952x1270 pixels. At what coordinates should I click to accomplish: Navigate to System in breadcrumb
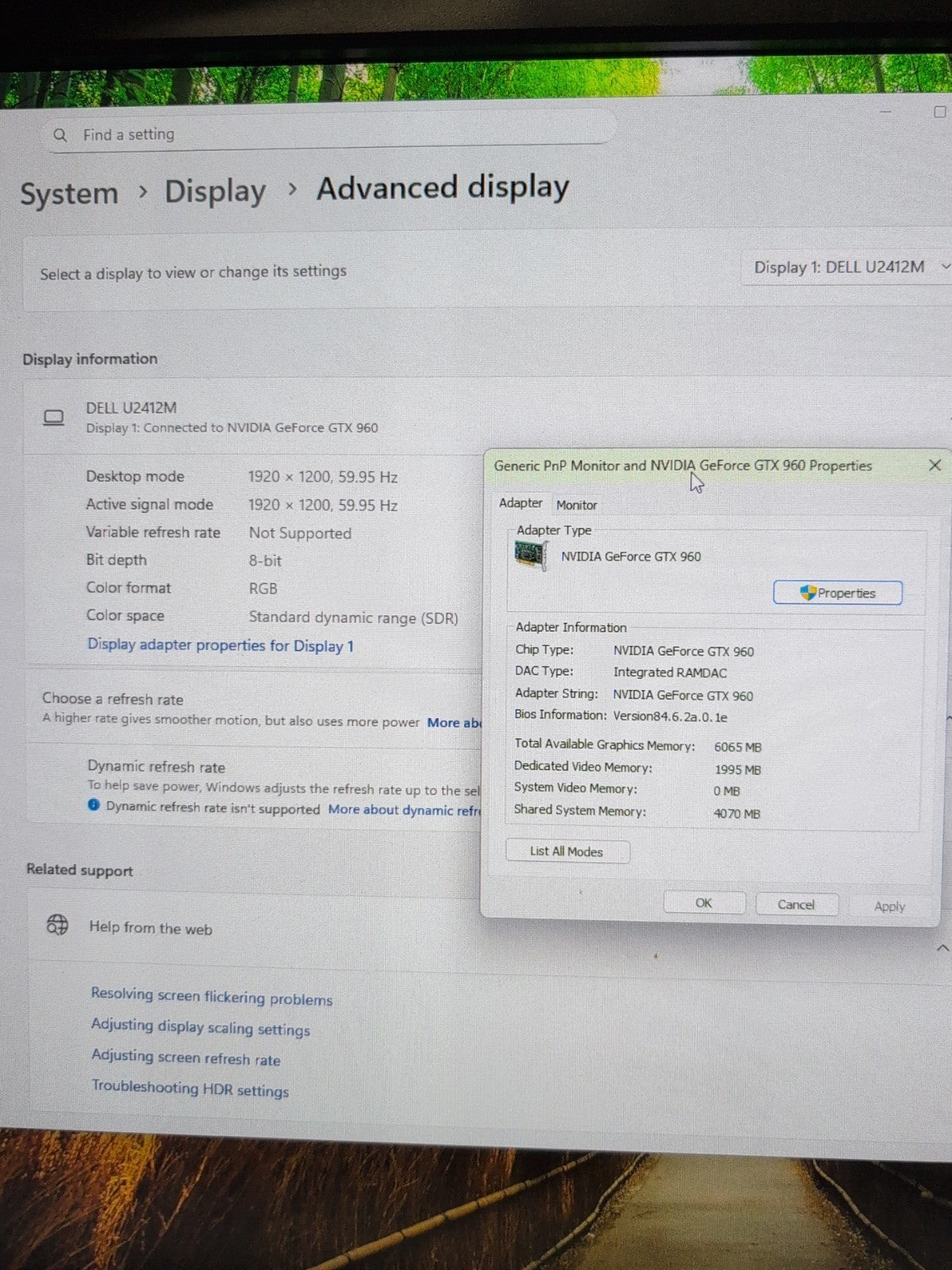click(69, 194)
